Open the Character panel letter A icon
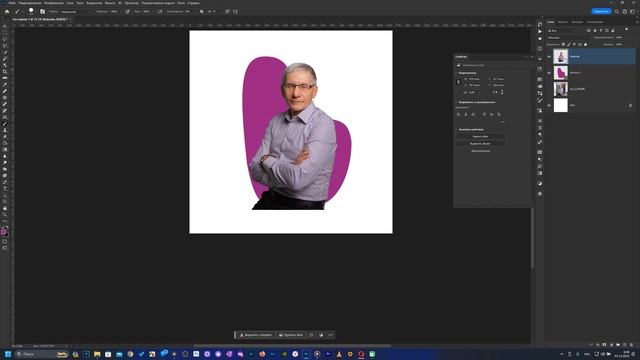Image resolution: width=640 pixels, height=360 pixels. [540, 120]
